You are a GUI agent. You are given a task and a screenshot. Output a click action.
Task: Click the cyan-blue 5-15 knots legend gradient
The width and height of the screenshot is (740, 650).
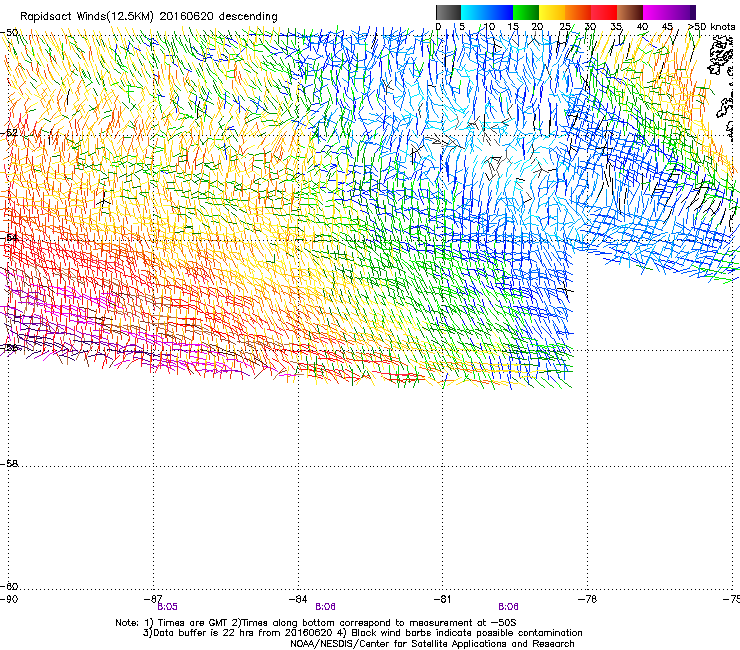coord(487,12)
